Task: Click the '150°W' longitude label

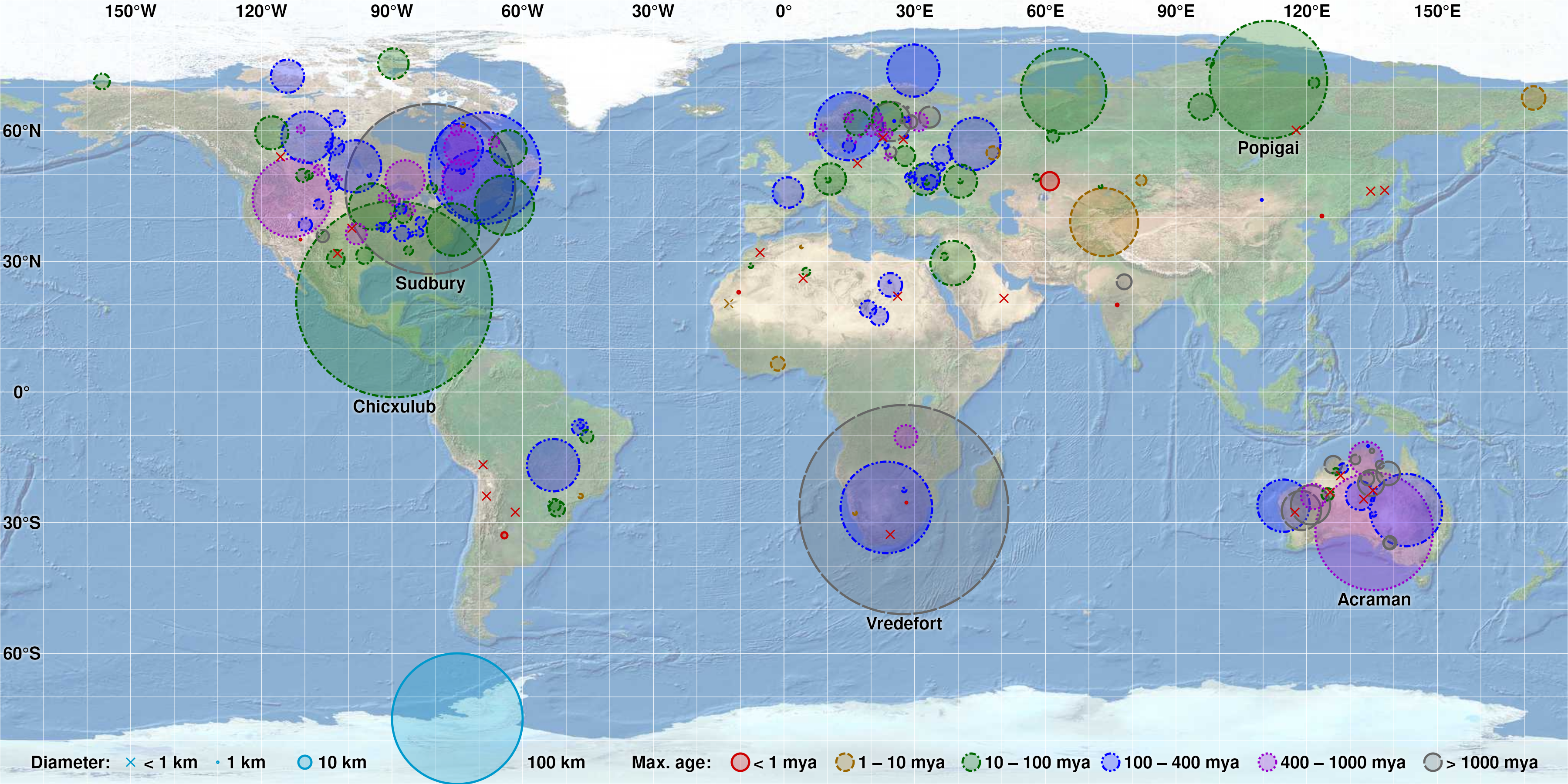Action: tap(130, 11)
